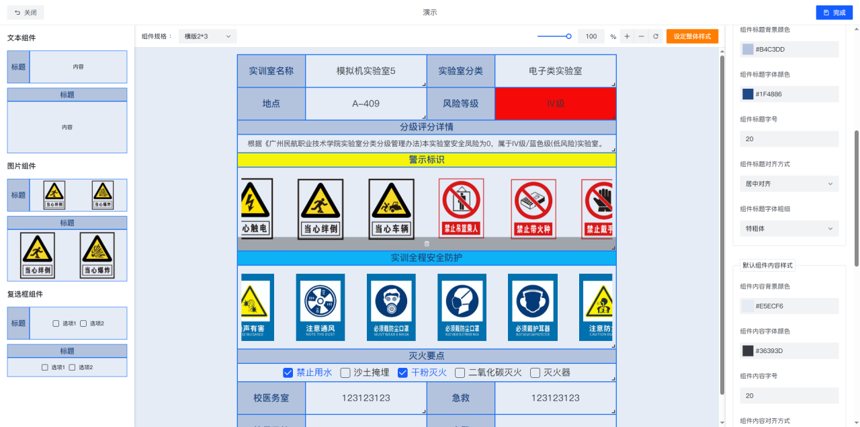This screenshot has height=427, width=860.
Task: Click the 关闭 back button
Action: click(x=25, y=13)
